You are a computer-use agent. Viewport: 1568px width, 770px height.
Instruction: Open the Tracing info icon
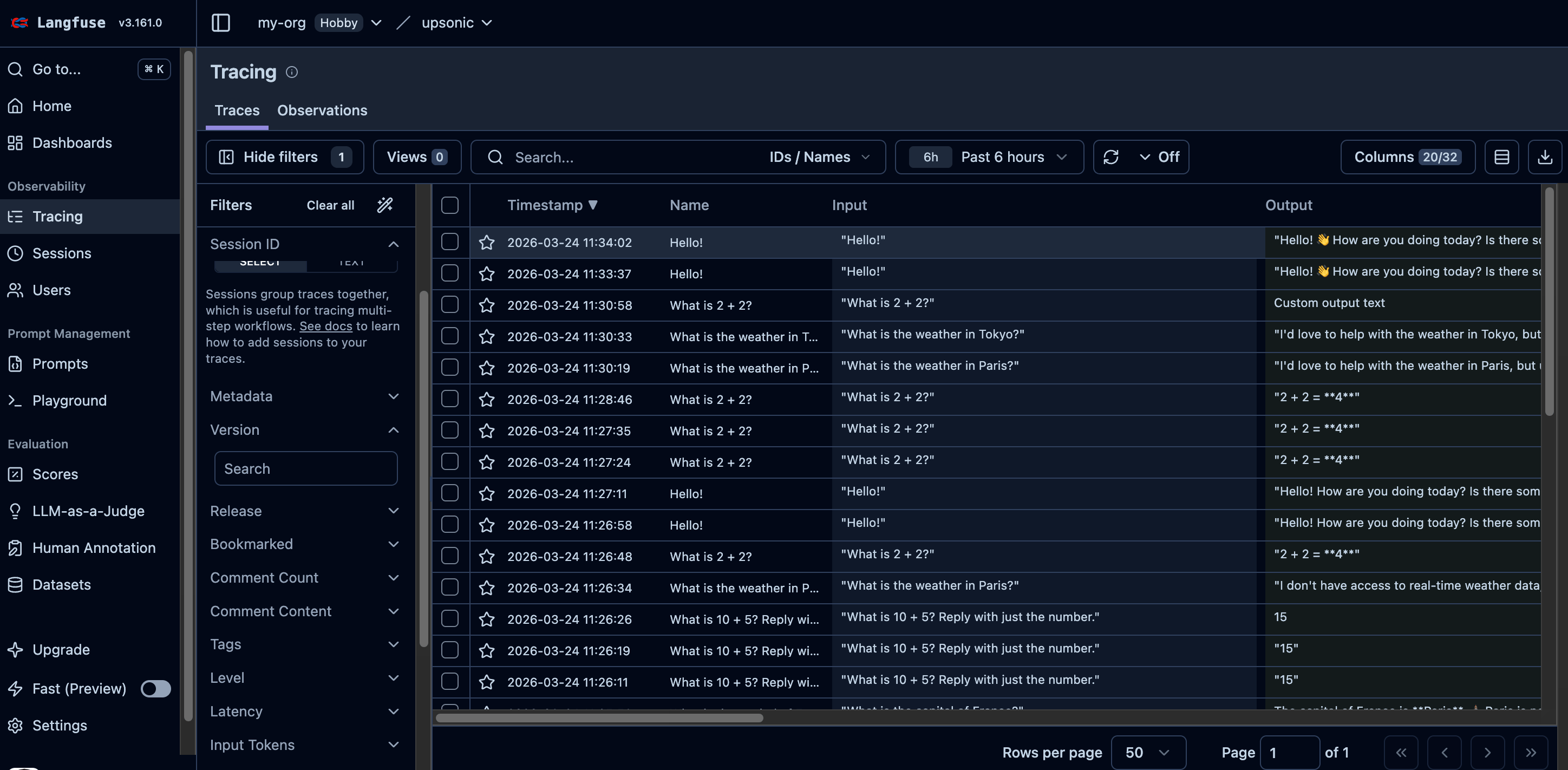[292, 73]
